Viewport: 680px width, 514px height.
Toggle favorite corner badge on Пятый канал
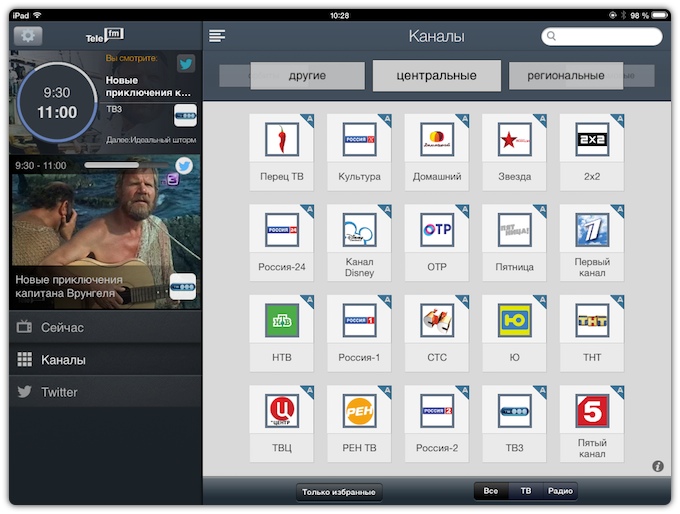619,390
